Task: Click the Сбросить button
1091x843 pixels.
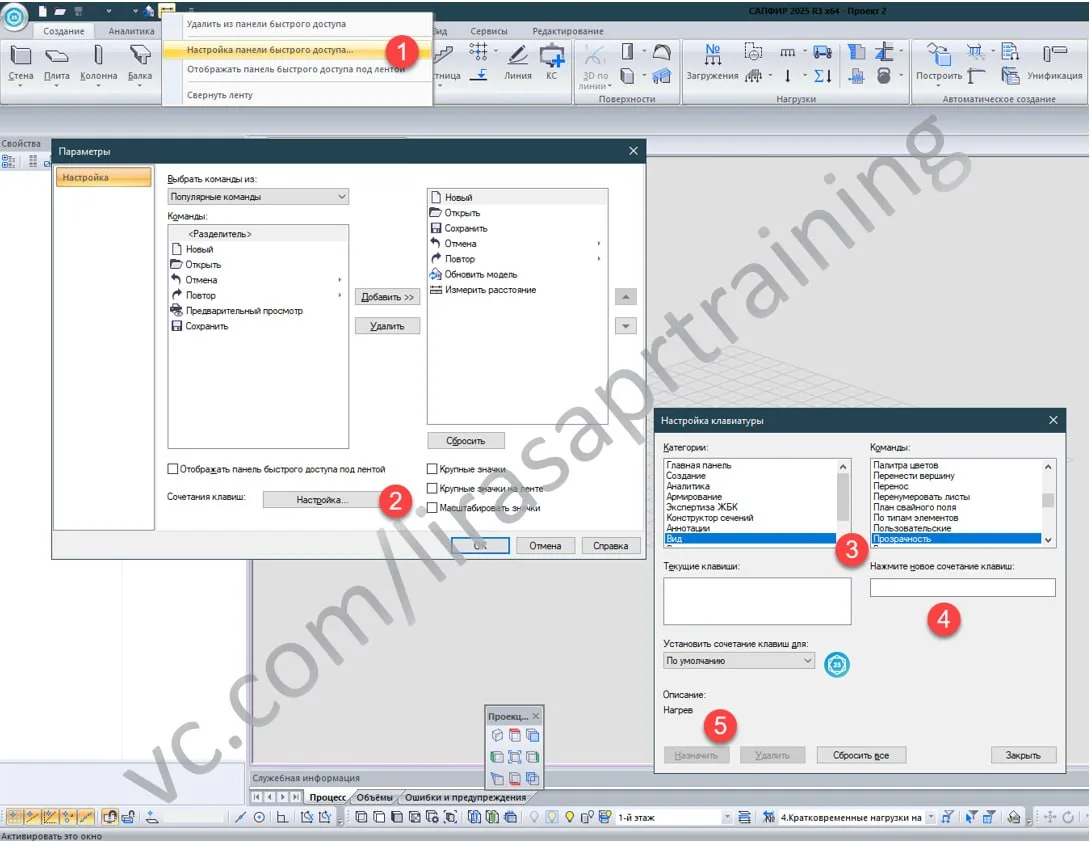Action: point(465,441)
